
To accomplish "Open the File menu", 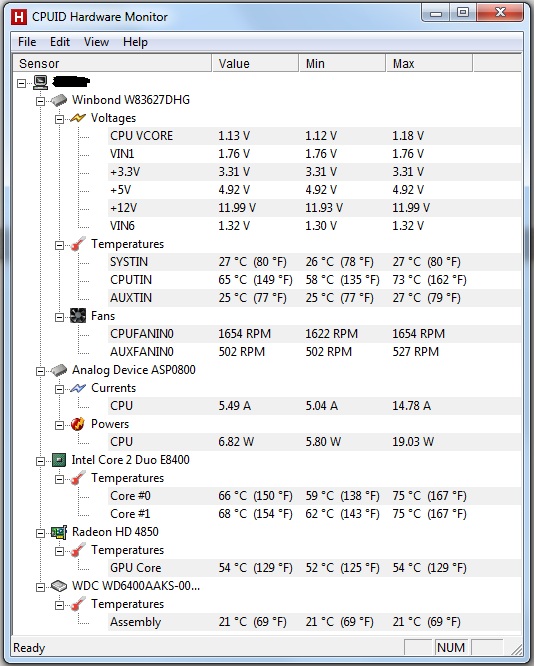I will pyautogui.click(x=27, y=42).
